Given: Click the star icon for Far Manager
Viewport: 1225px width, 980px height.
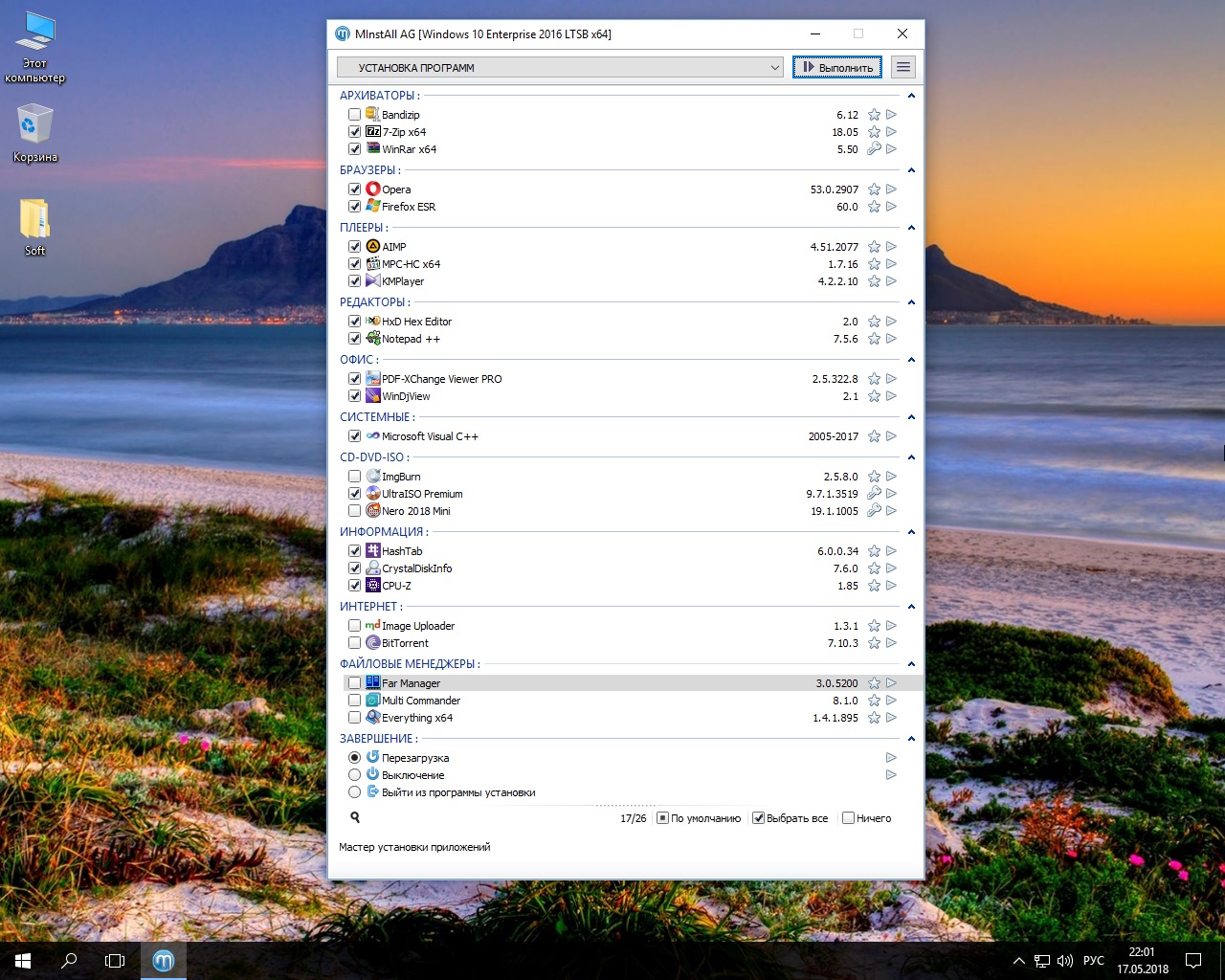Looking at the screenshot, I should [874, 683].
